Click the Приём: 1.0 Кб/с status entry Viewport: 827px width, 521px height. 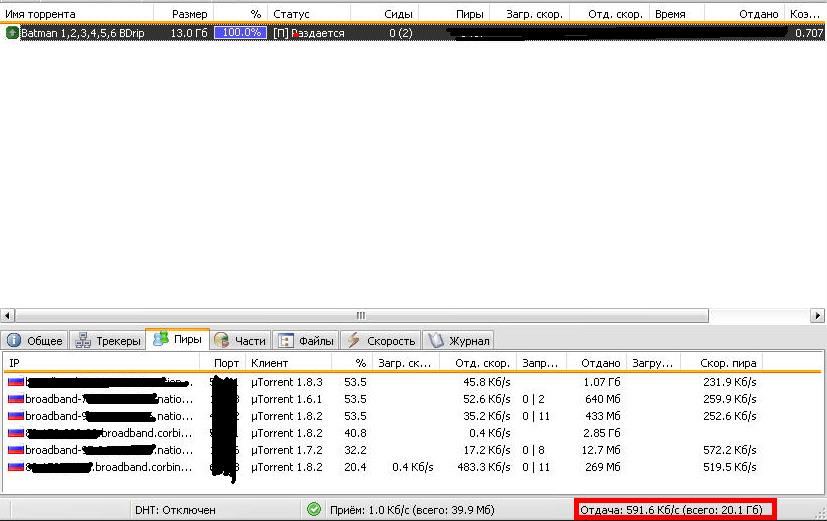(412, 510)
